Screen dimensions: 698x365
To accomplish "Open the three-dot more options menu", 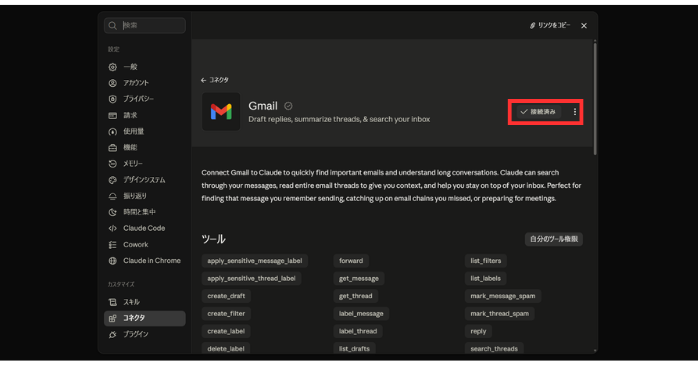I will pos(575,112).
